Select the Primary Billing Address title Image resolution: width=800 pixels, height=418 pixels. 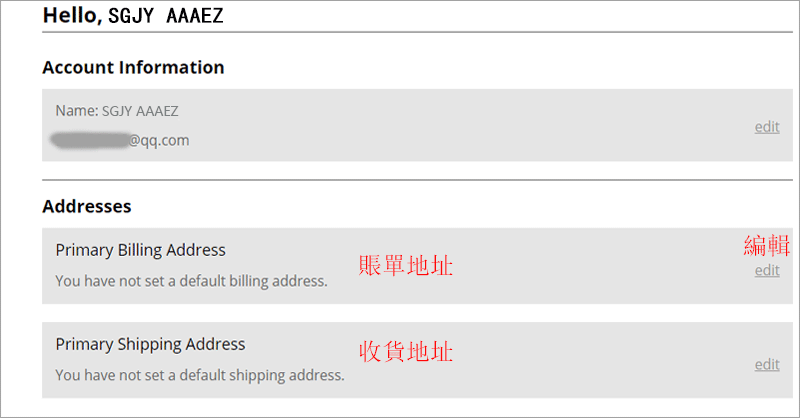140,250
